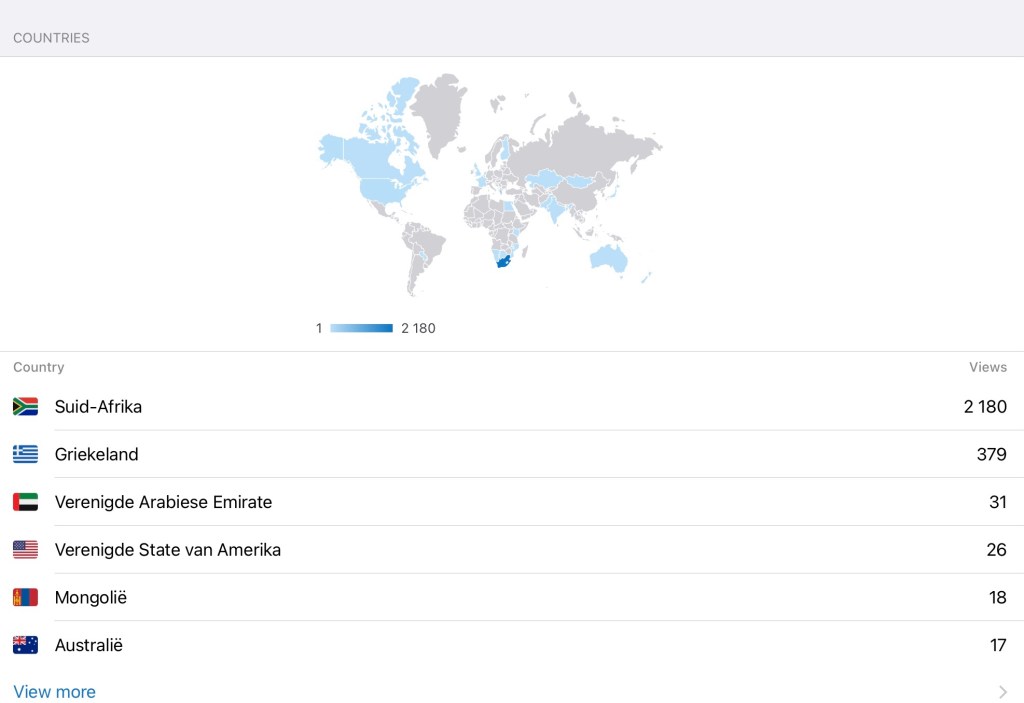This screenshot has height=703, width=1024.
Task: Click the Views column header
Action: [x=987, y=367]
